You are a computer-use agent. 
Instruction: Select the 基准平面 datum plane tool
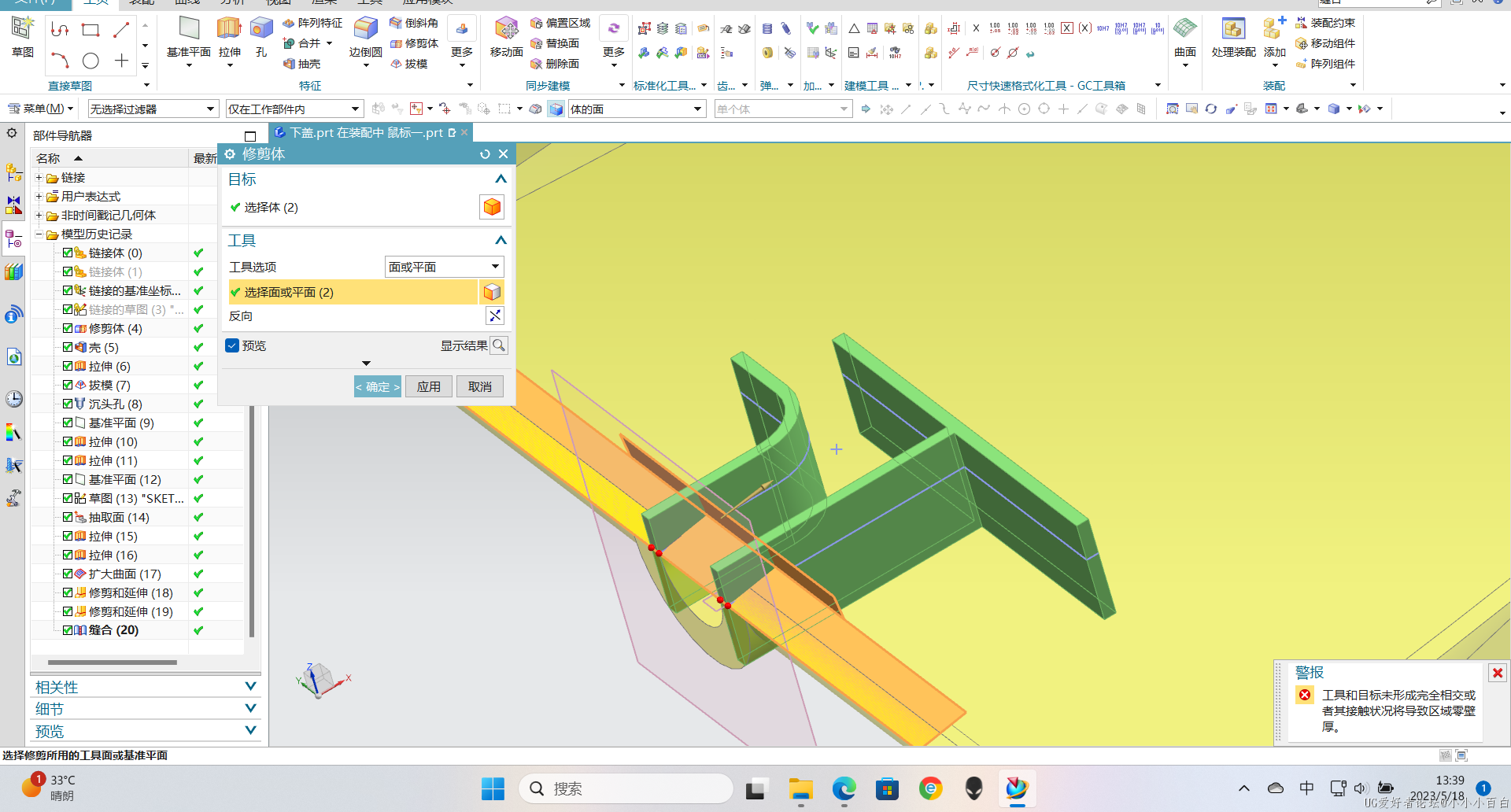pyautogui.click(x=189, y=37)
